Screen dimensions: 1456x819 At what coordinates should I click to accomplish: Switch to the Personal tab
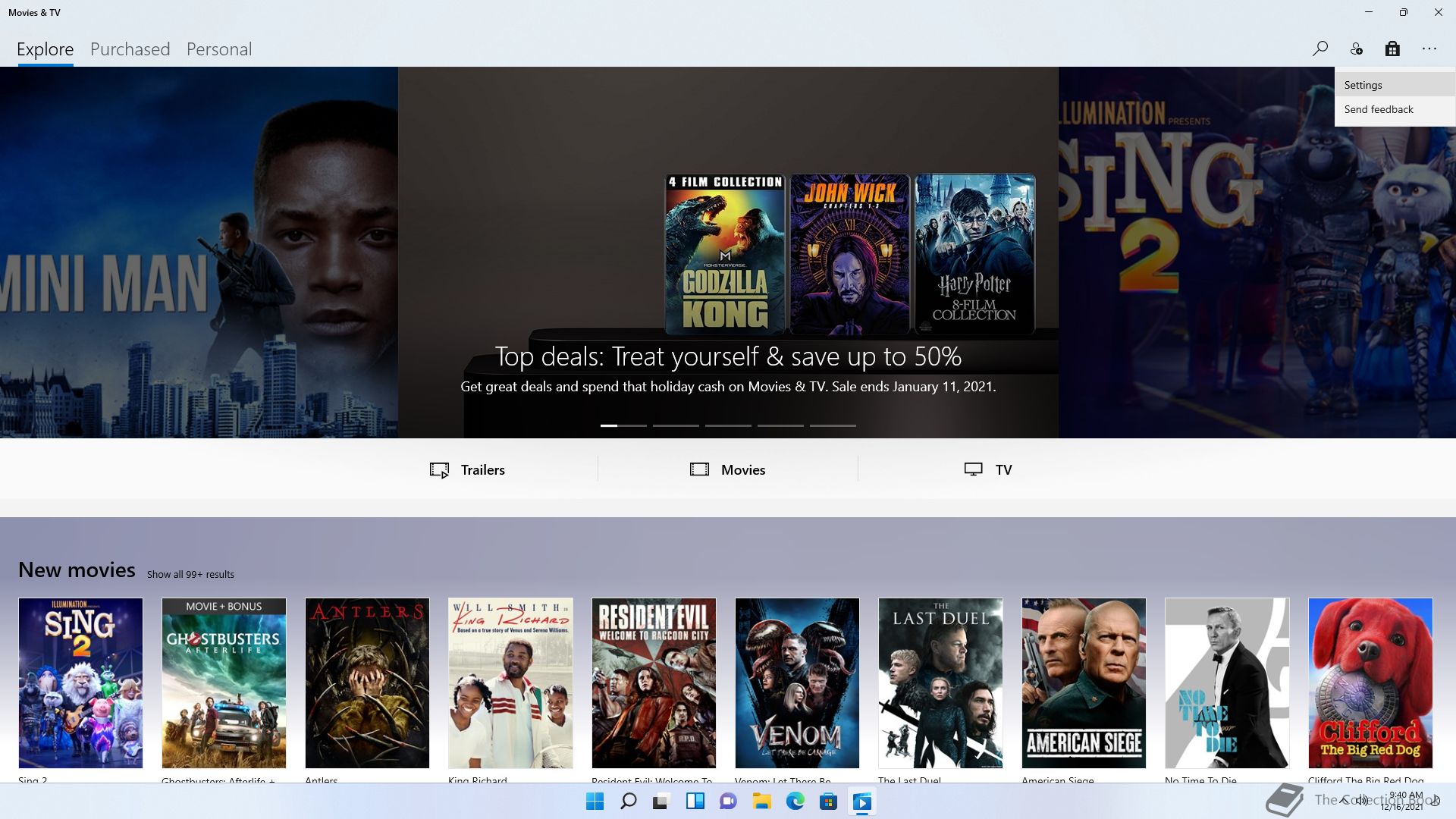point(218,49)
